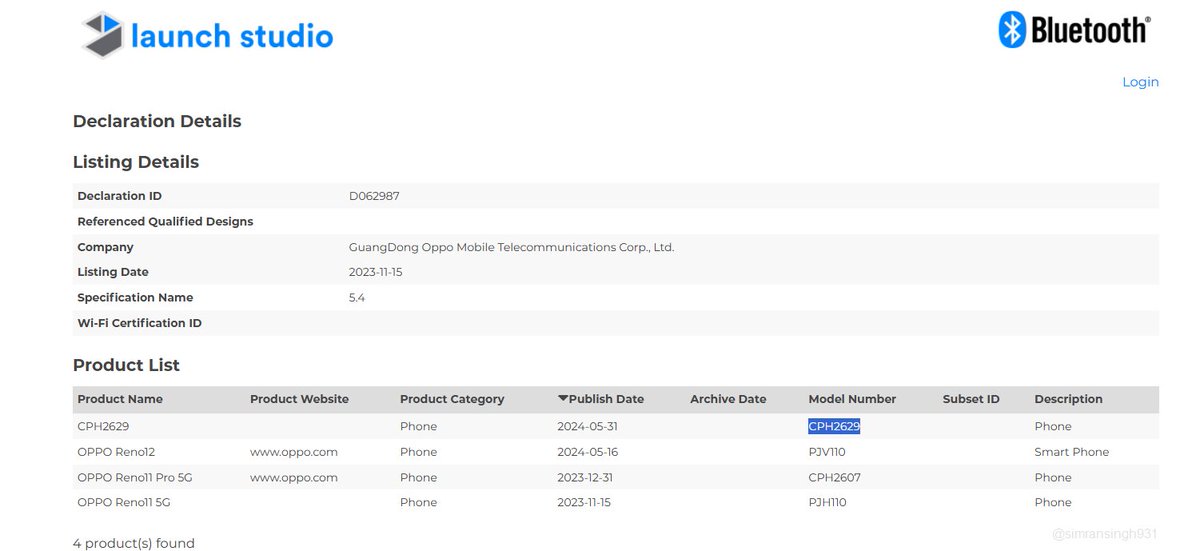Sort by the Product Category column header
The height and width of the screenshot is (551, 1200).
tap(452, 399)
